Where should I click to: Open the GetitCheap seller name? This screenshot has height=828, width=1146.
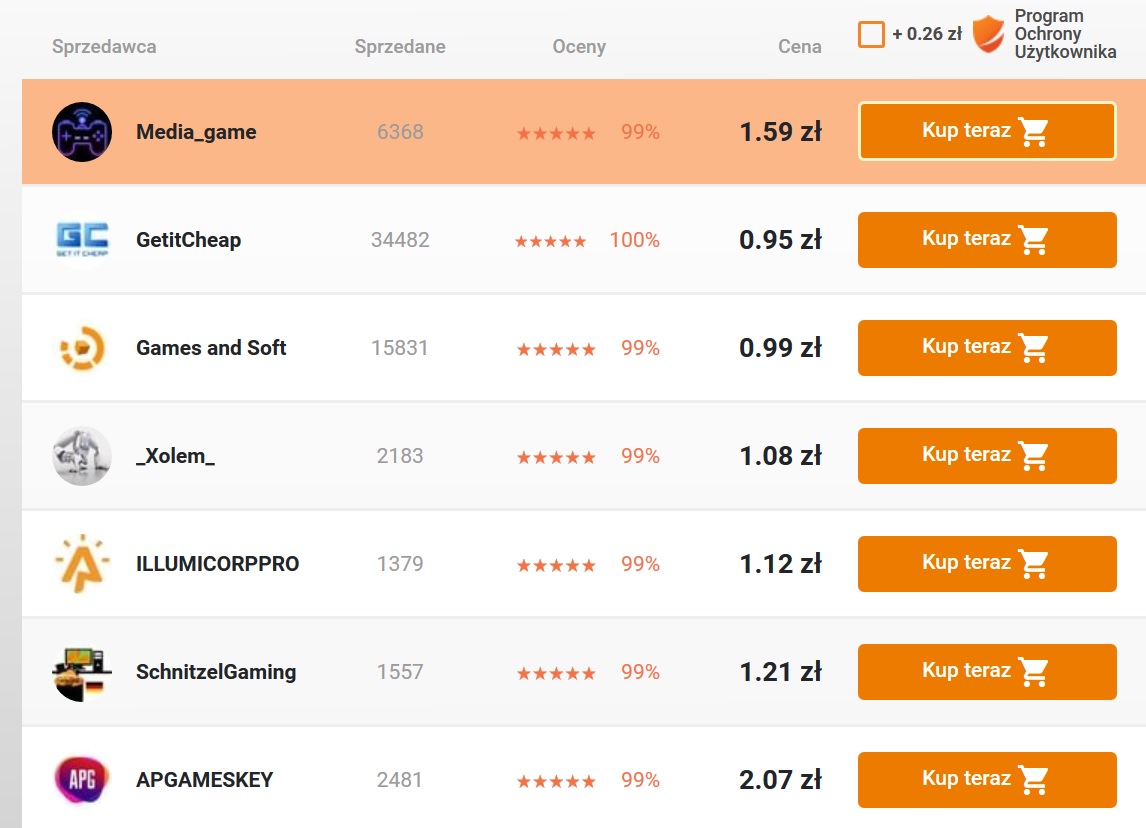click(x=189, y=240)
